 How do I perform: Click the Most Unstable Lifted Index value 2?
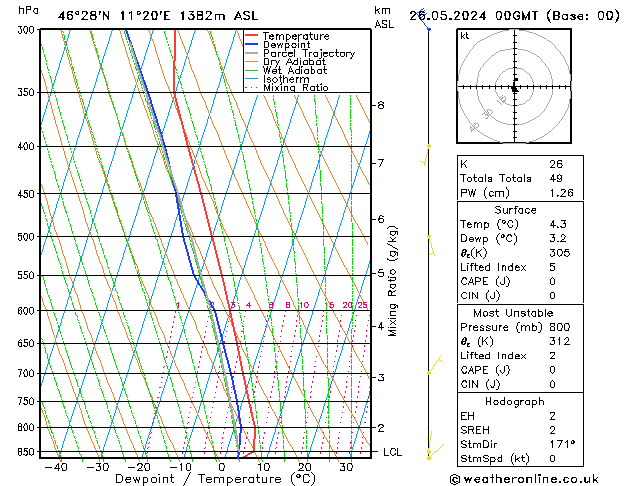552,356
